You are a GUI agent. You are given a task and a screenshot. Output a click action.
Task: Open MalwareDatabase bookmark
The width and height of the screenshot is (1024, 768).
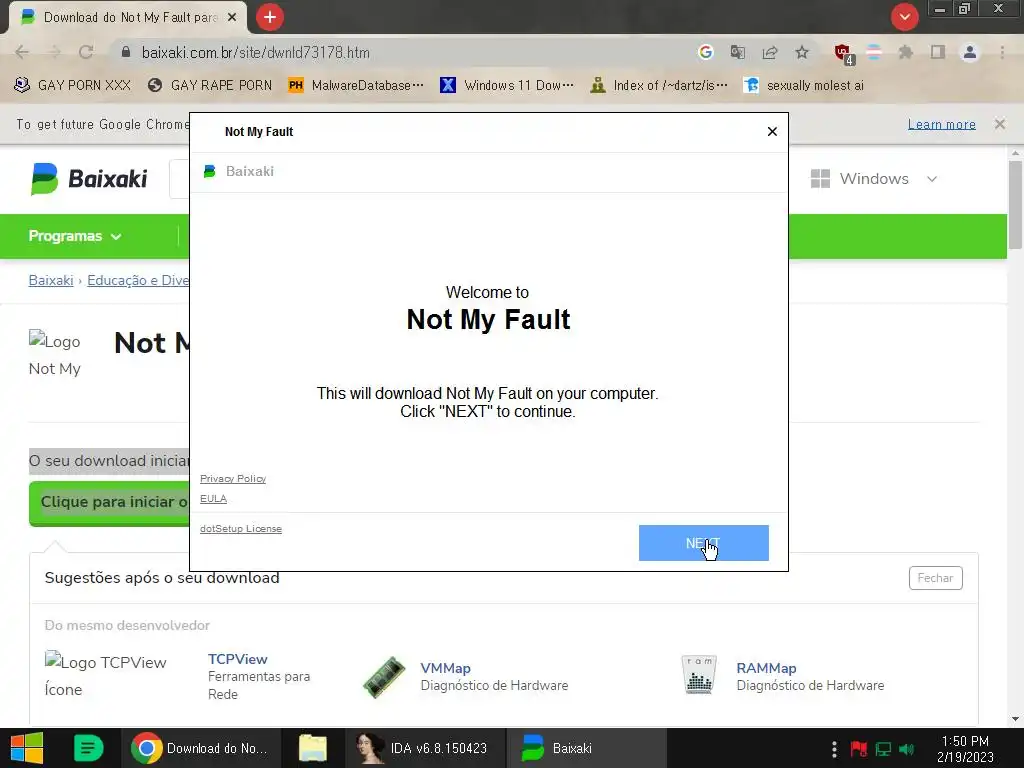click(x=357, y=85)
